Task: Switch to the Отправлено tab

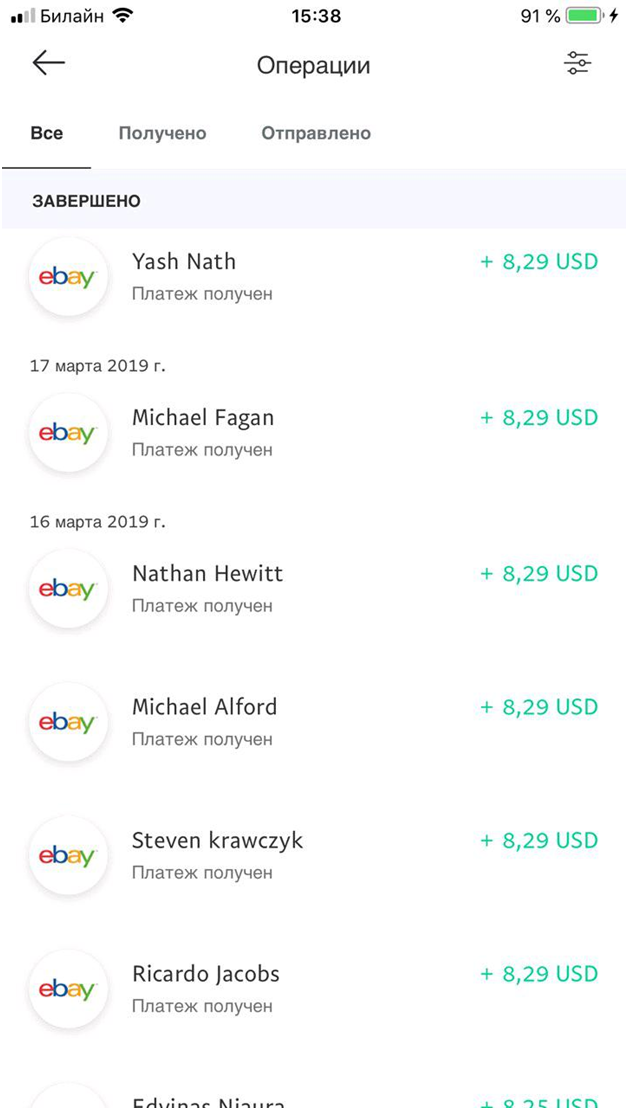Action: click(315, 133)
